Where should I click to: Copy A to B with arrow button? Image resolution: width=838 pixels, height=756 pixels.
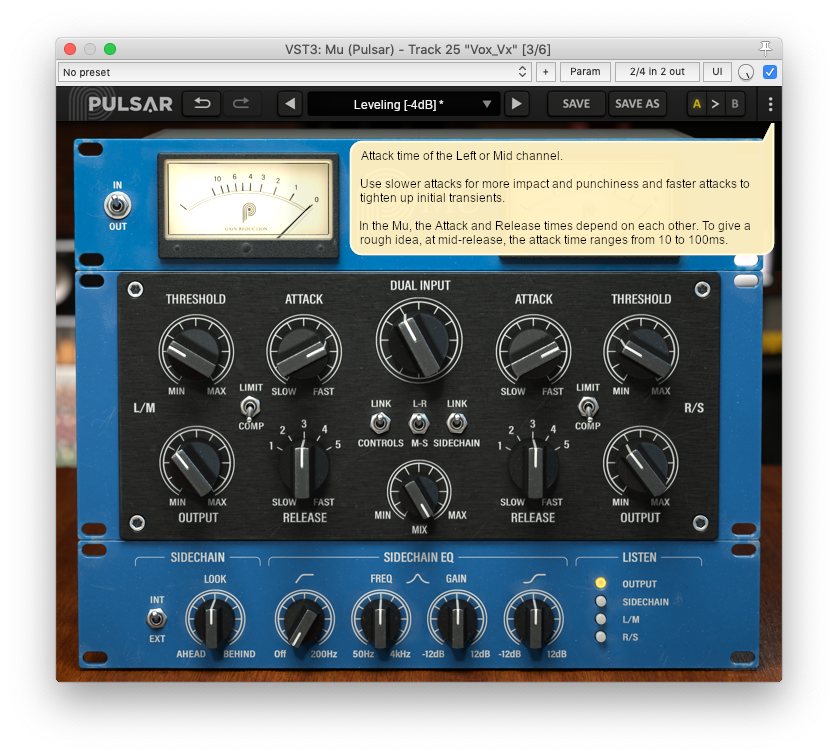coord(715,104)
